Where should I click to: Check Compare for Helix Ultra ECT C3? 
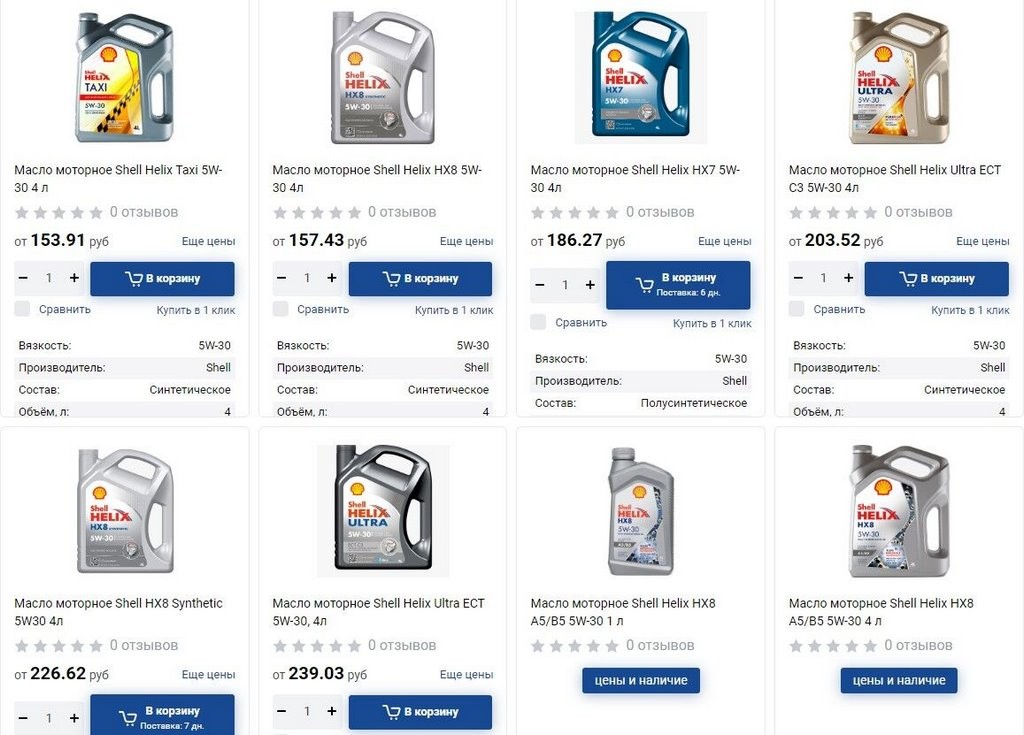click(796, 309)
